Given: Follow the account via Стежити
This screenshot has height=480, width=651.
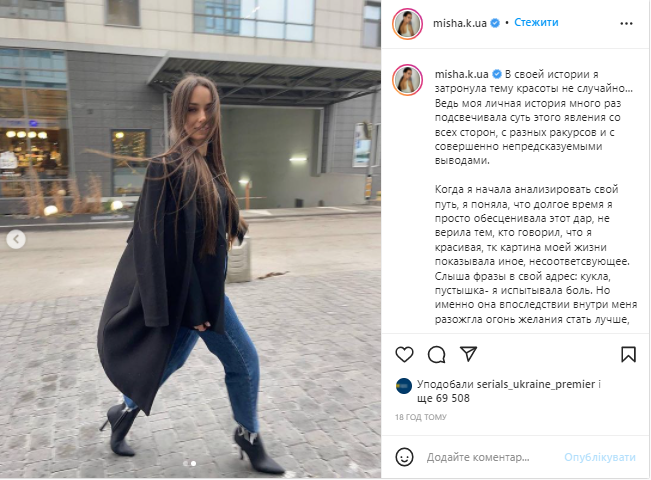Looking at the screenshot, I should 536,22.
